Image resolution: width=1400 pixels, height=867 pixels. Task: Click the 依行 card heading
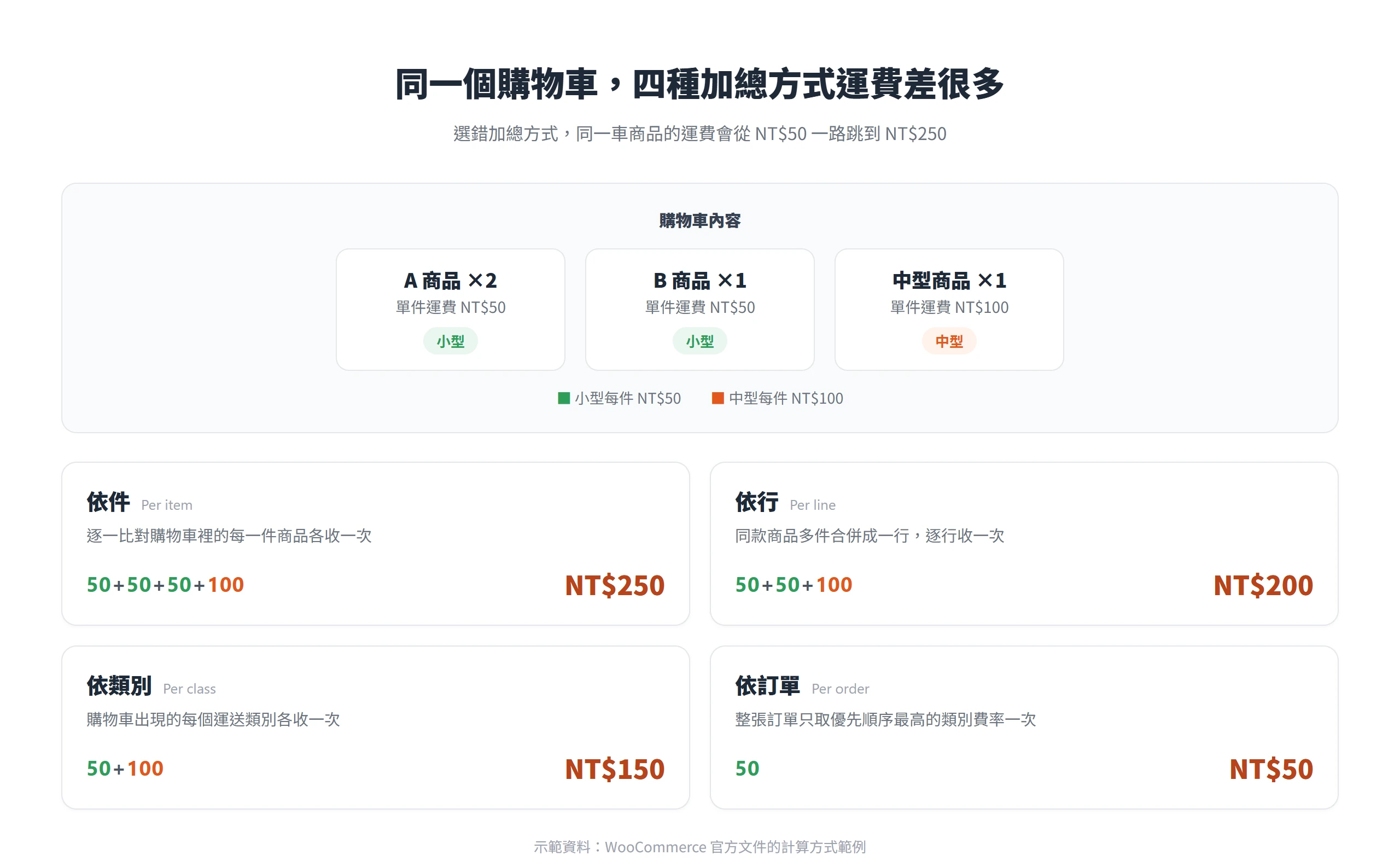757,502
